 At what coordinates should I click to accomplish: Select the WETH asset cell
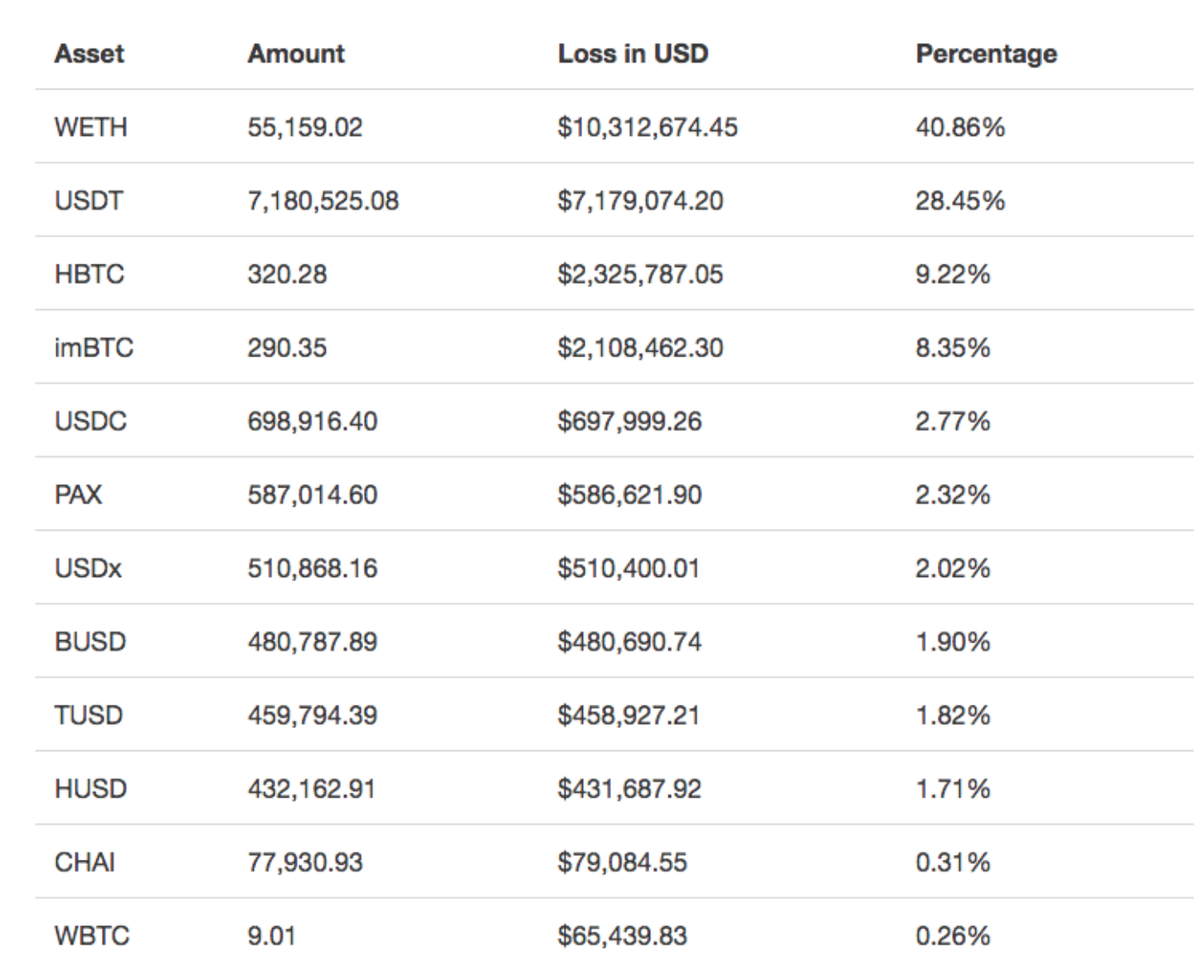tap(91, 127)
